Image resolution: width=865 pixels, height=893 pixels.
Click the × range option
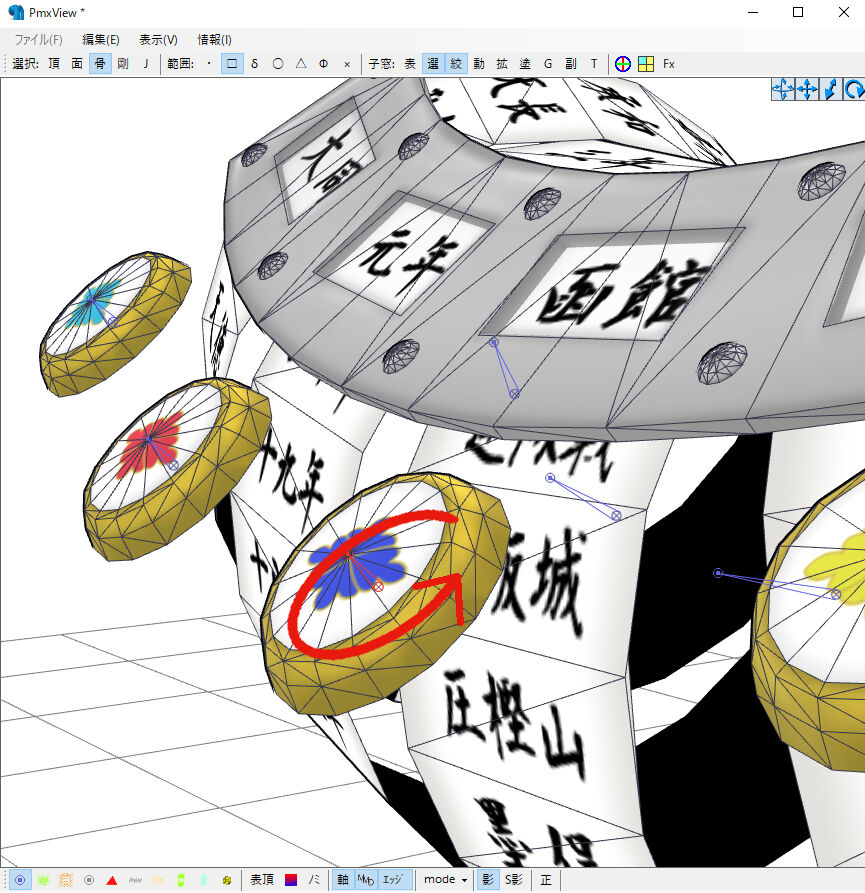[x=347, y=64]
